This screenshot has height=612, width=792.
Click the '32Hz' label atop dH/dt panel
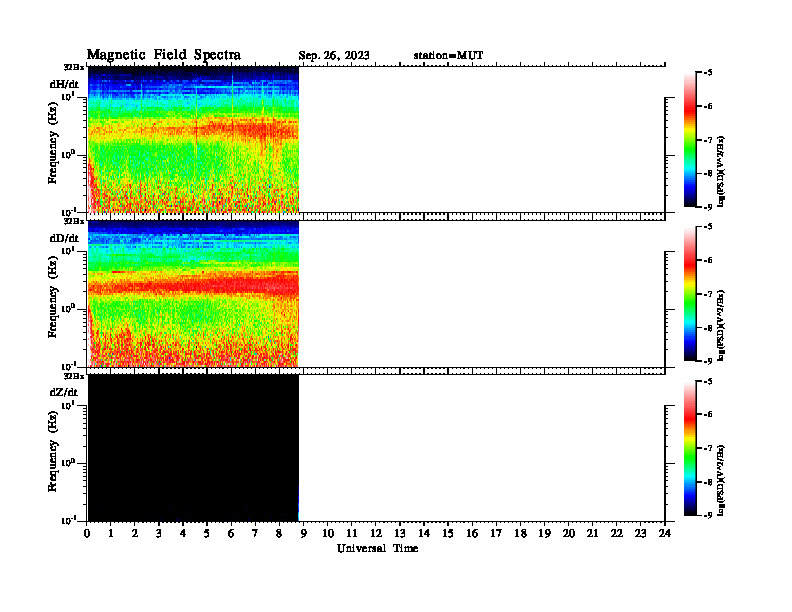coord(73,67)
